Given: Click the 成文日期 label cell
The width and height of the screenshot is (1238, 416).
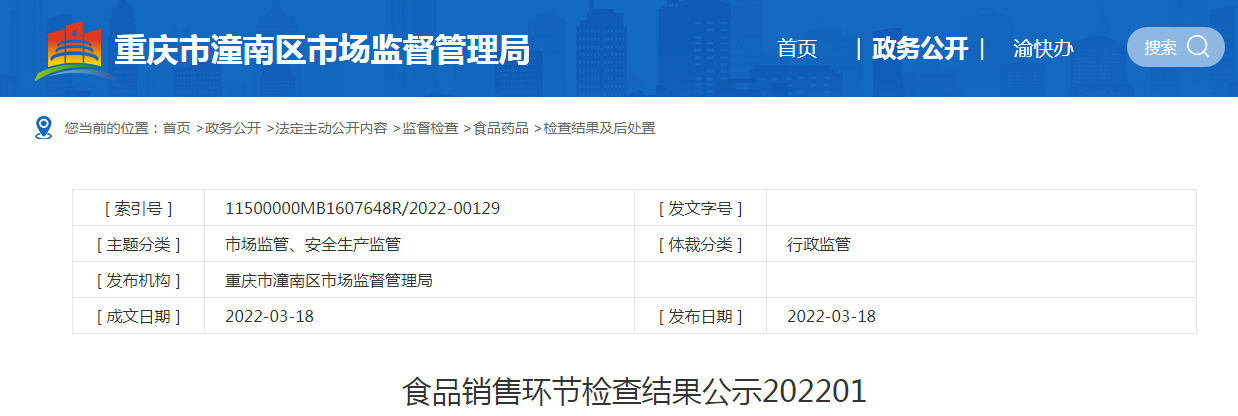Looking at the screenshot, I should click(138, 316).
